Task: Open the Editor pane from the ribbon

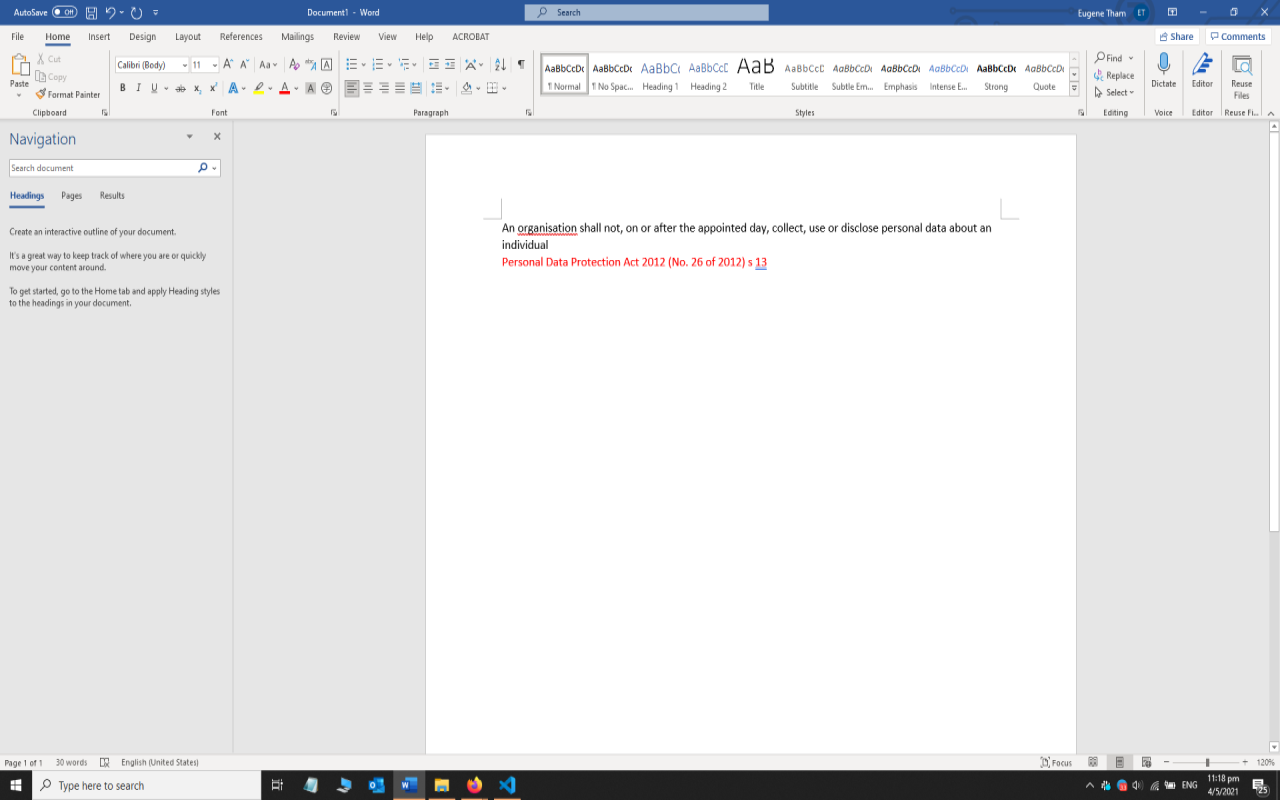Action: (1202, 70)
